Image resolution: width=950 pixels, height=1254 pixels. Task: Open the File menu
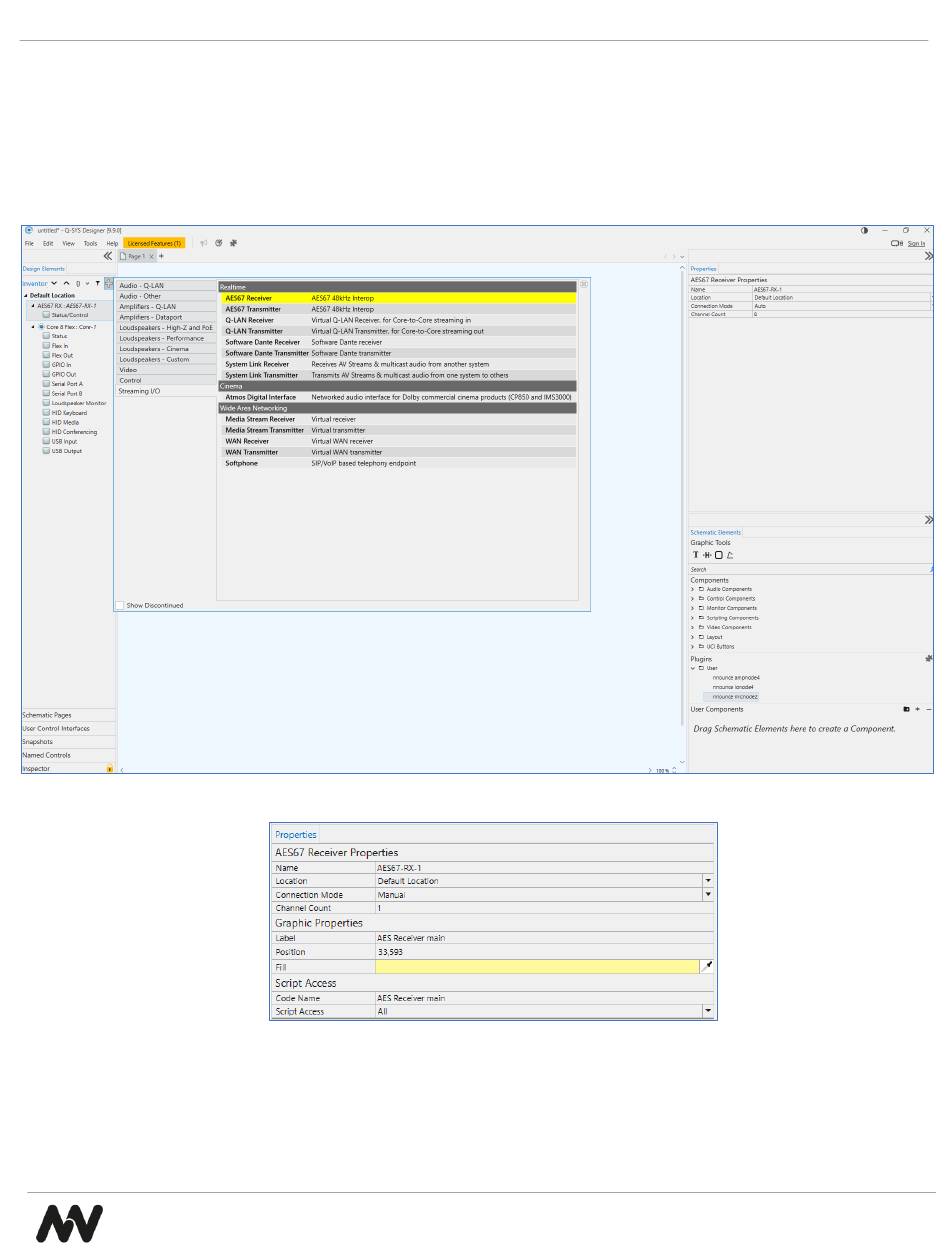pyautogui.click(x=29, y=243)
